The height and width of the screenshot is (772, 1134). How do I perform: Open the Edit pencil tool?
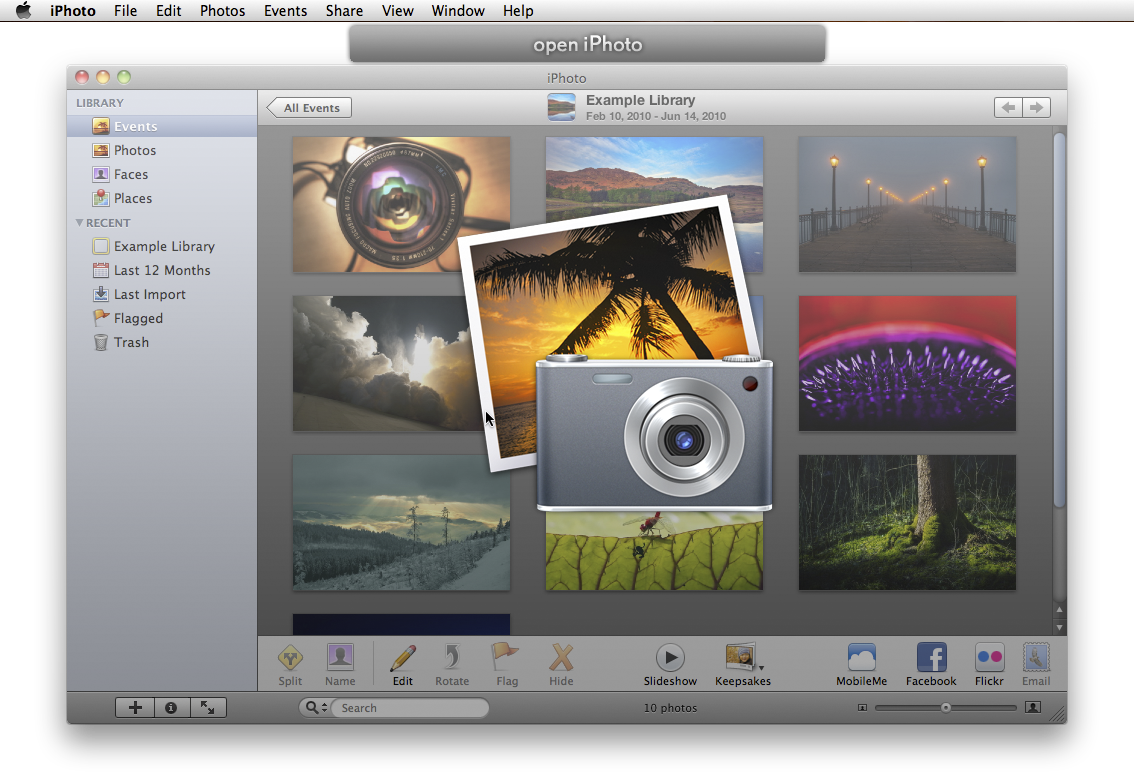(x=403, y=665)
